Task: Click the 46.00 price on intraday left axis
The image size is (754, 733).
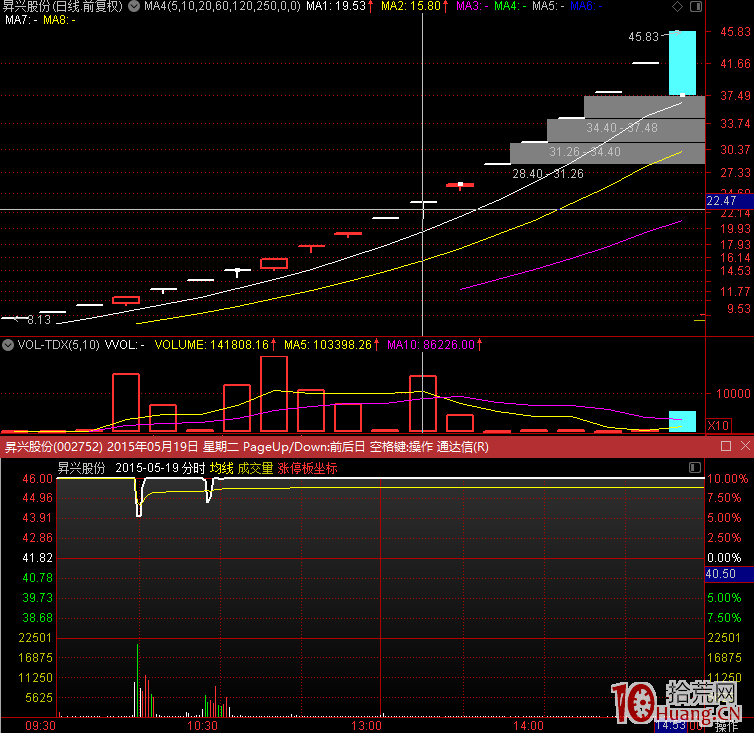Action: (38, 479)
